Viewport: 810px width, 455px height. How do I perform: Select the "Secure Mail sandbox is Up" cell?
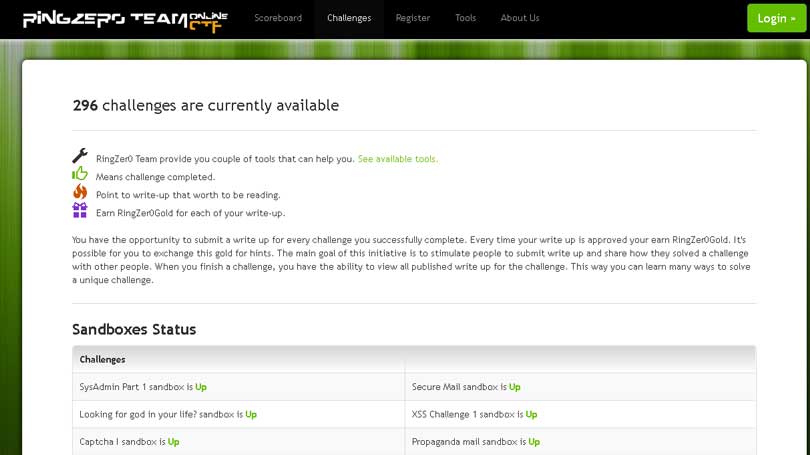click(x=581, y=387)
